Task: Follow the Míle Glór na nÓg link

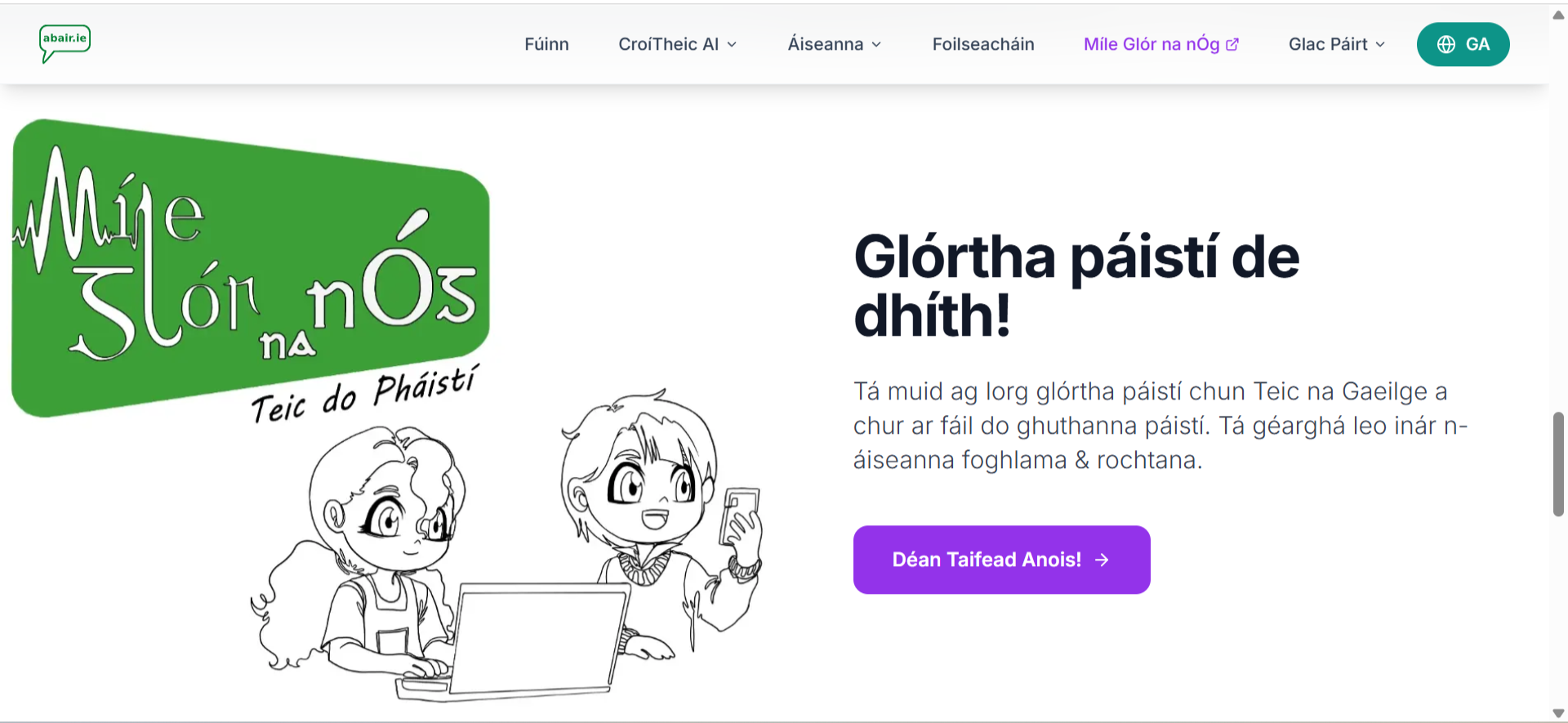Action: [1160, 44]
